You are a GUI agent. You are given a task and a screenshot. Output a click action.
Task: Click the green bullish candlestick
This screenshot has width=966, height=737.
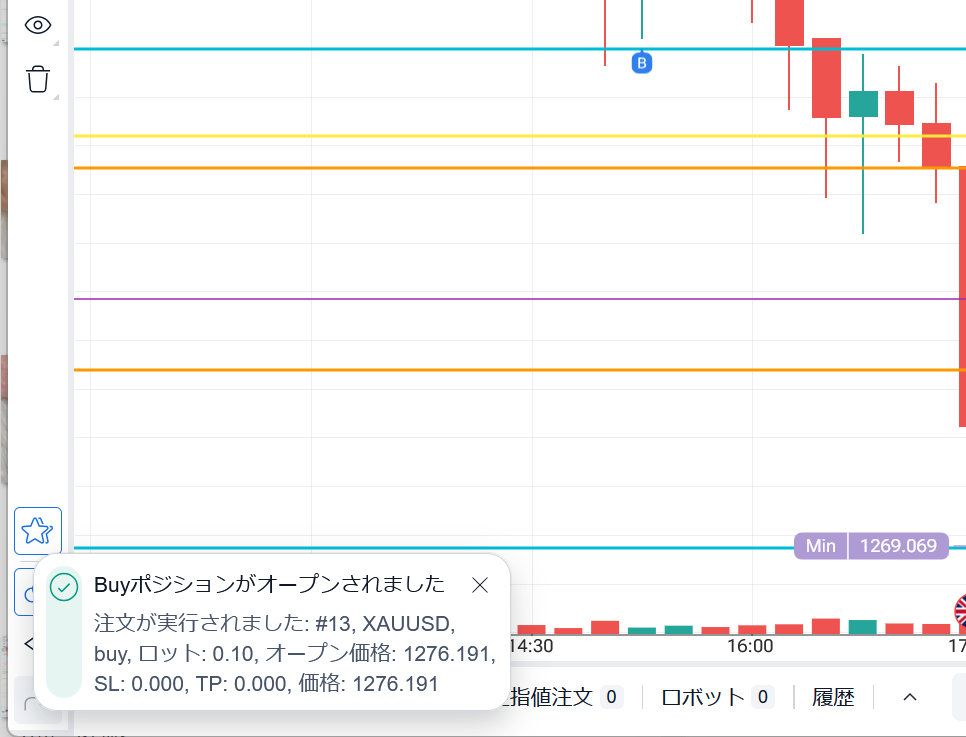coord(863,104)
